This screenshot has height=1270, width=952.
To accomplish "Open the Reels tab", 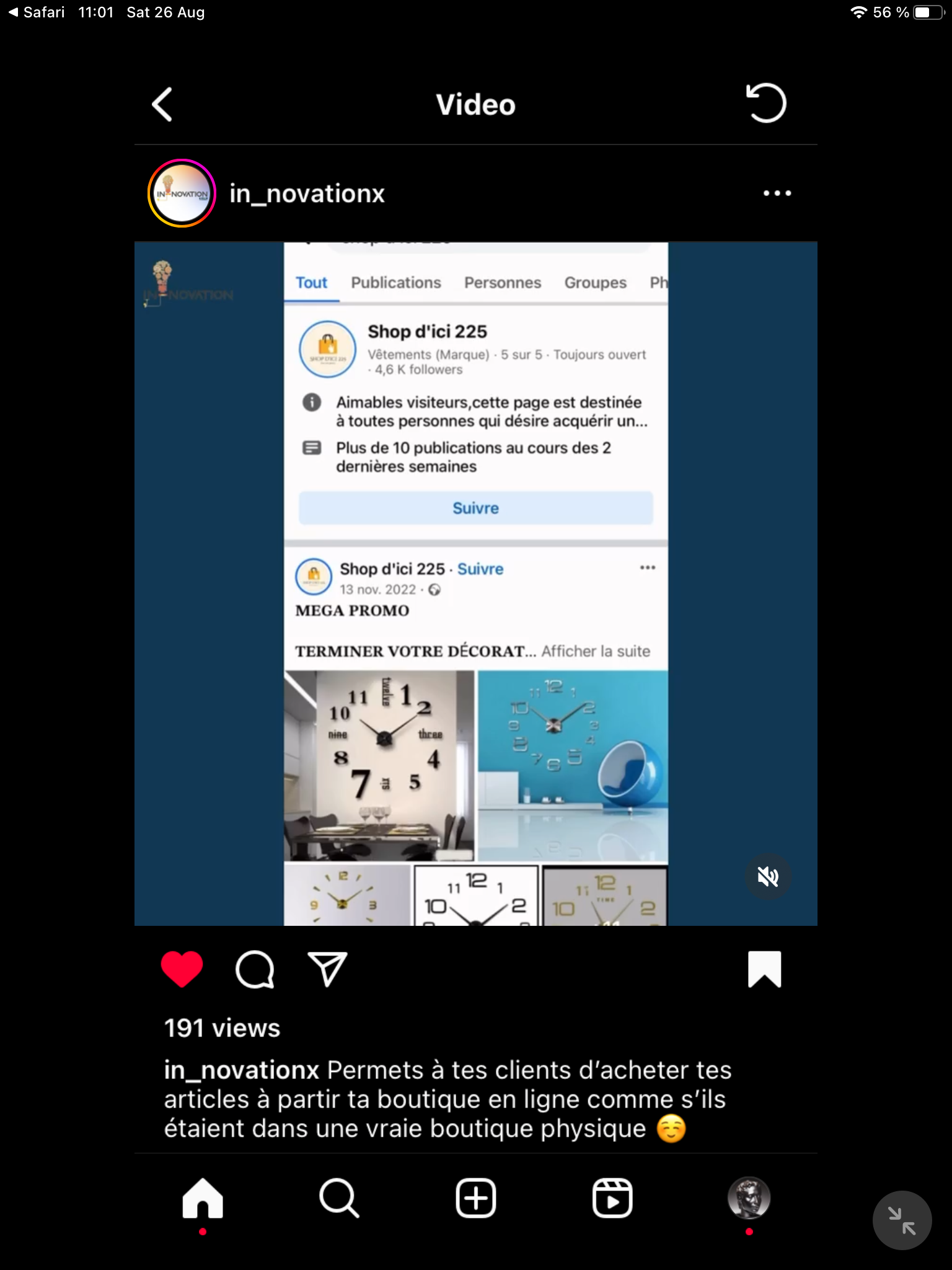I will 612,1198.
